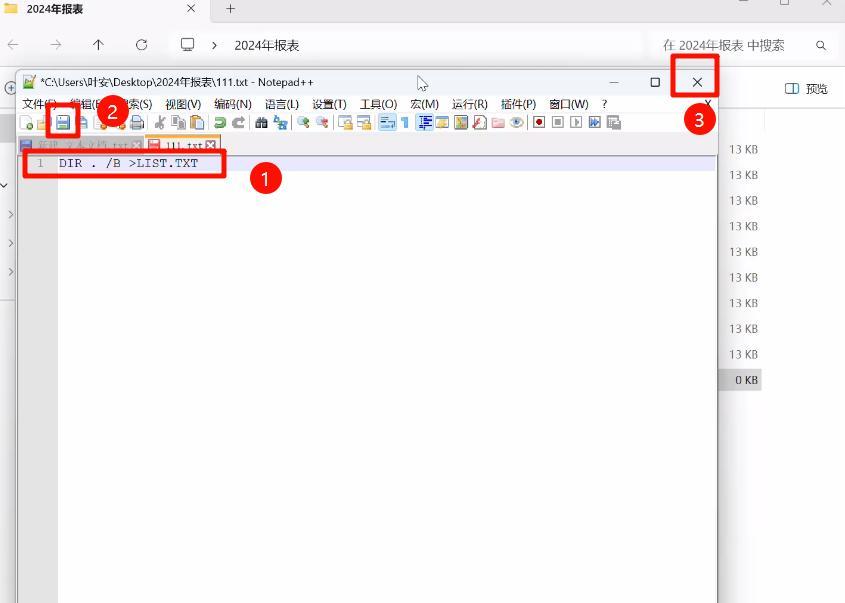Screen dimensions: 845x603
Task: Undo the last edit
Action: [220, 123]
